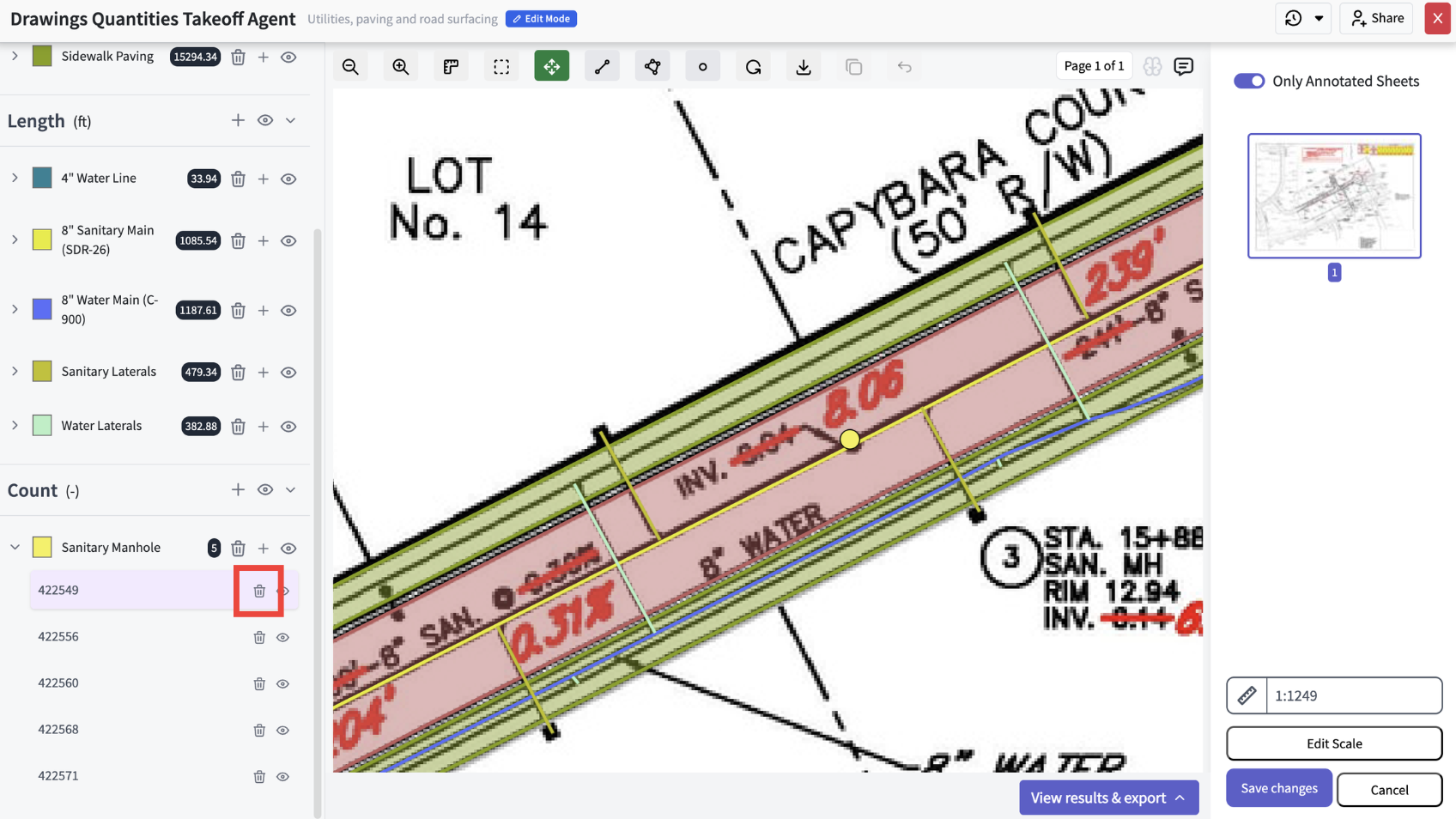Click the undo arrow in toolbar
The height and width of the screenshot is (819, 1456).
(x=904, y=67)
